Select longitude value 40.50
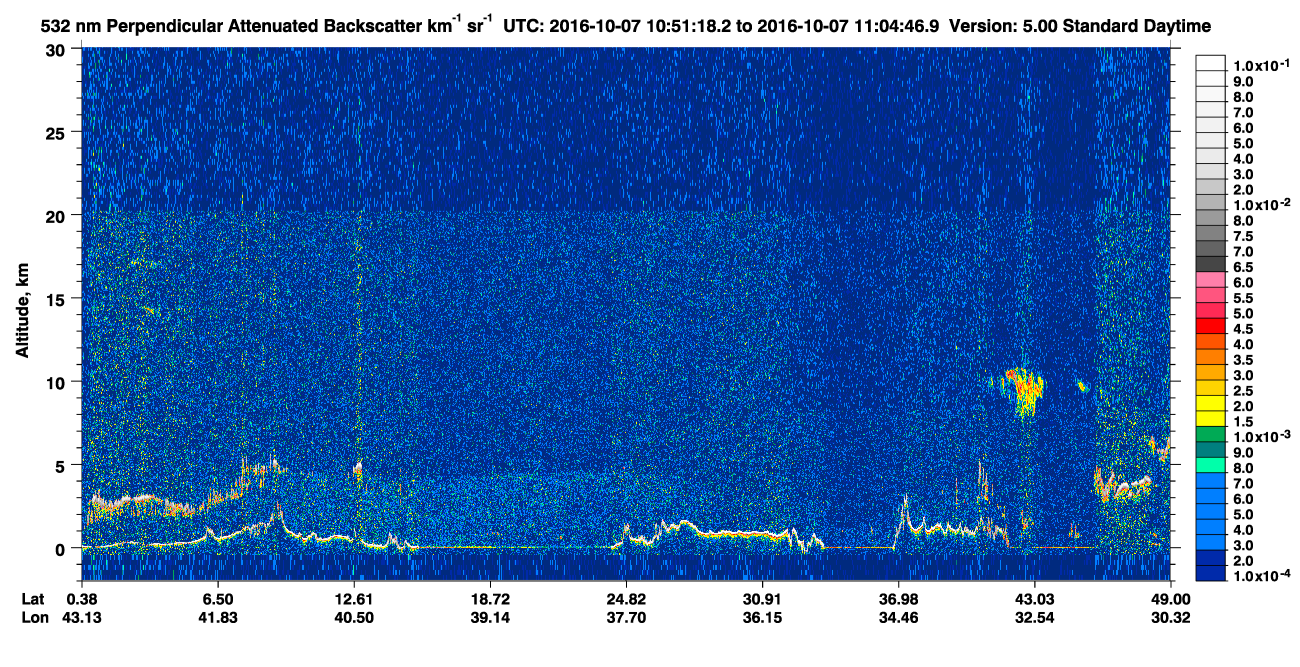The height and width of the screenshot is (667, 1300). [354, 617]
